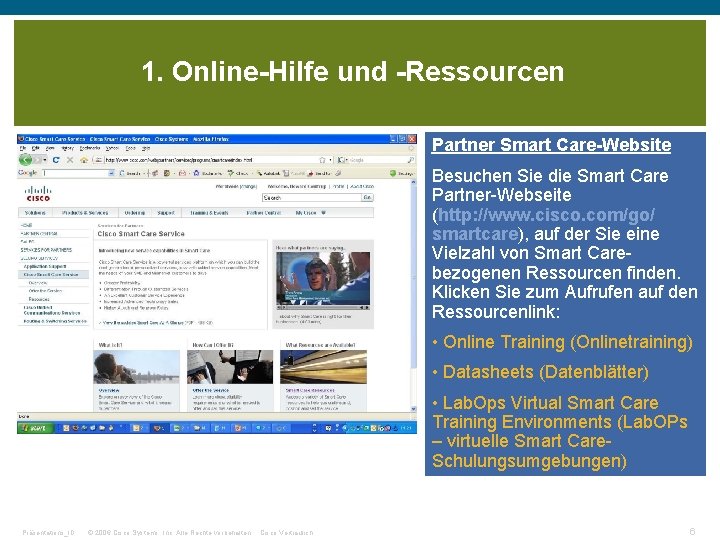Image resolution: width=720 pixels, height=540 pixels.
Task: Click Services for Partners in left sidebar
Action: pos(46,250)
